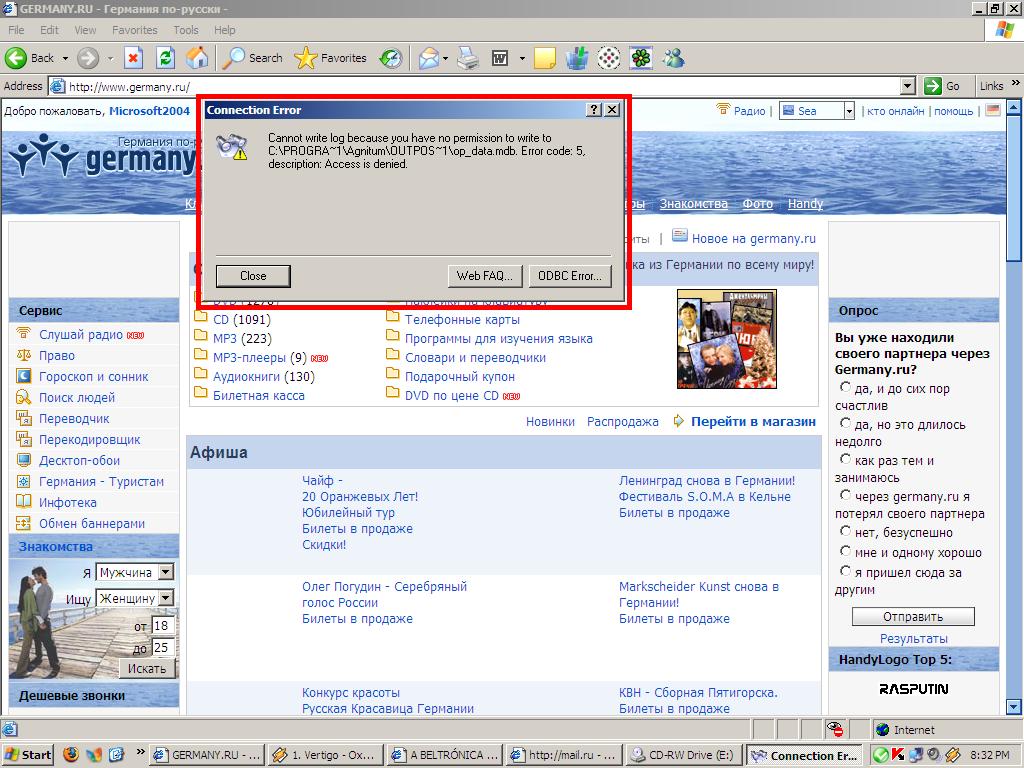
Task: Stop page loading with the red X icon
Action: point(133,58)
